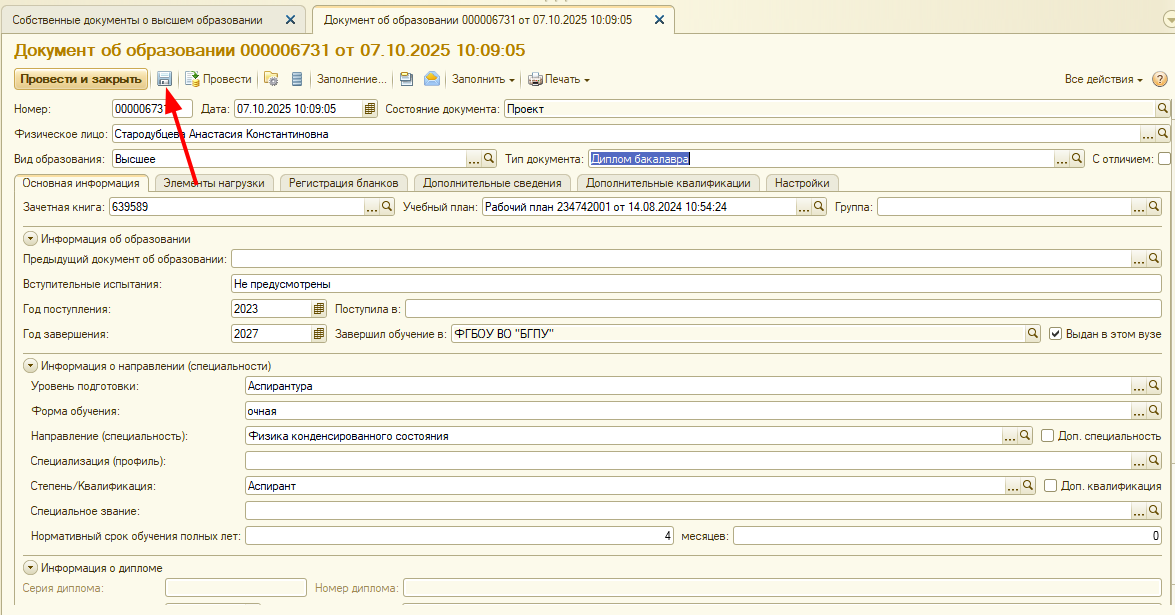Open the Заполнить dropdown menu
The height and width of the screenshot is (615, 1175).
click(483, 79)
